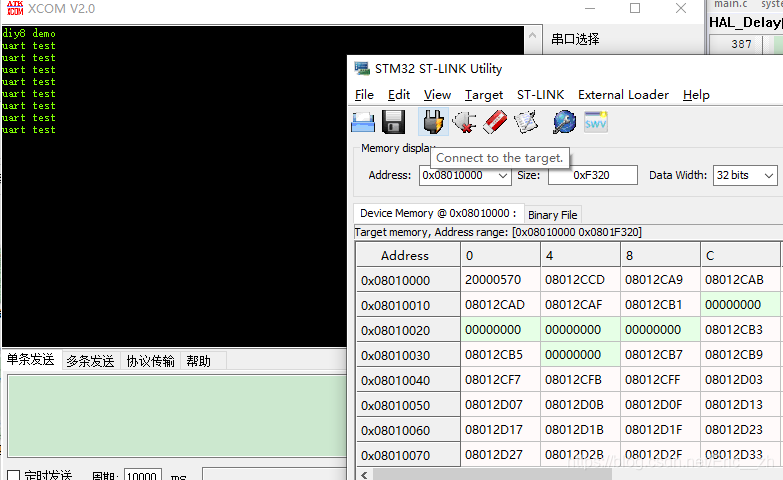Select cell 08012CCD in the memory table
The width and height of the screenshot is (783, 480).
tap(580, 280)
